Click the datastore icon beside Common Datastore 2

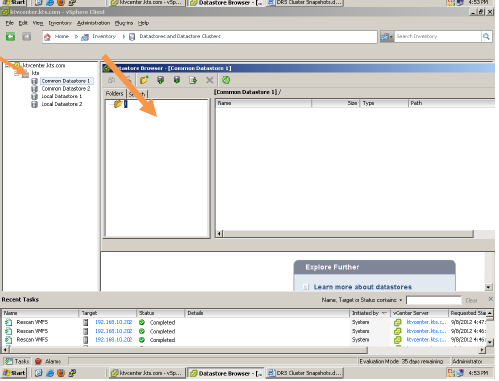(x=34, y=89)
